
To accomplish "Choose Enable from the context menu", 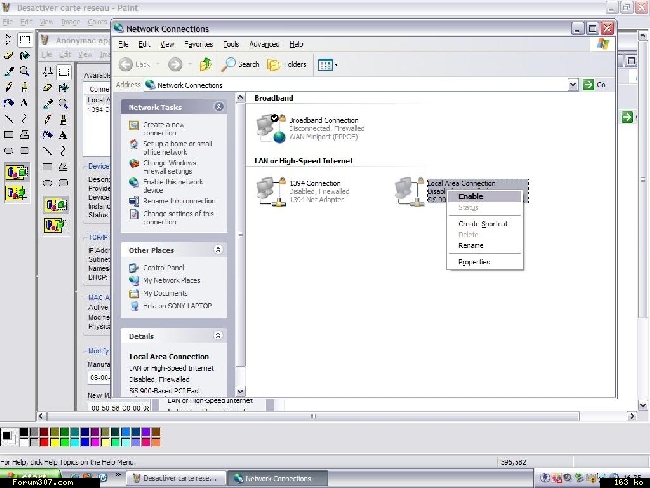I will coord(470,196).
